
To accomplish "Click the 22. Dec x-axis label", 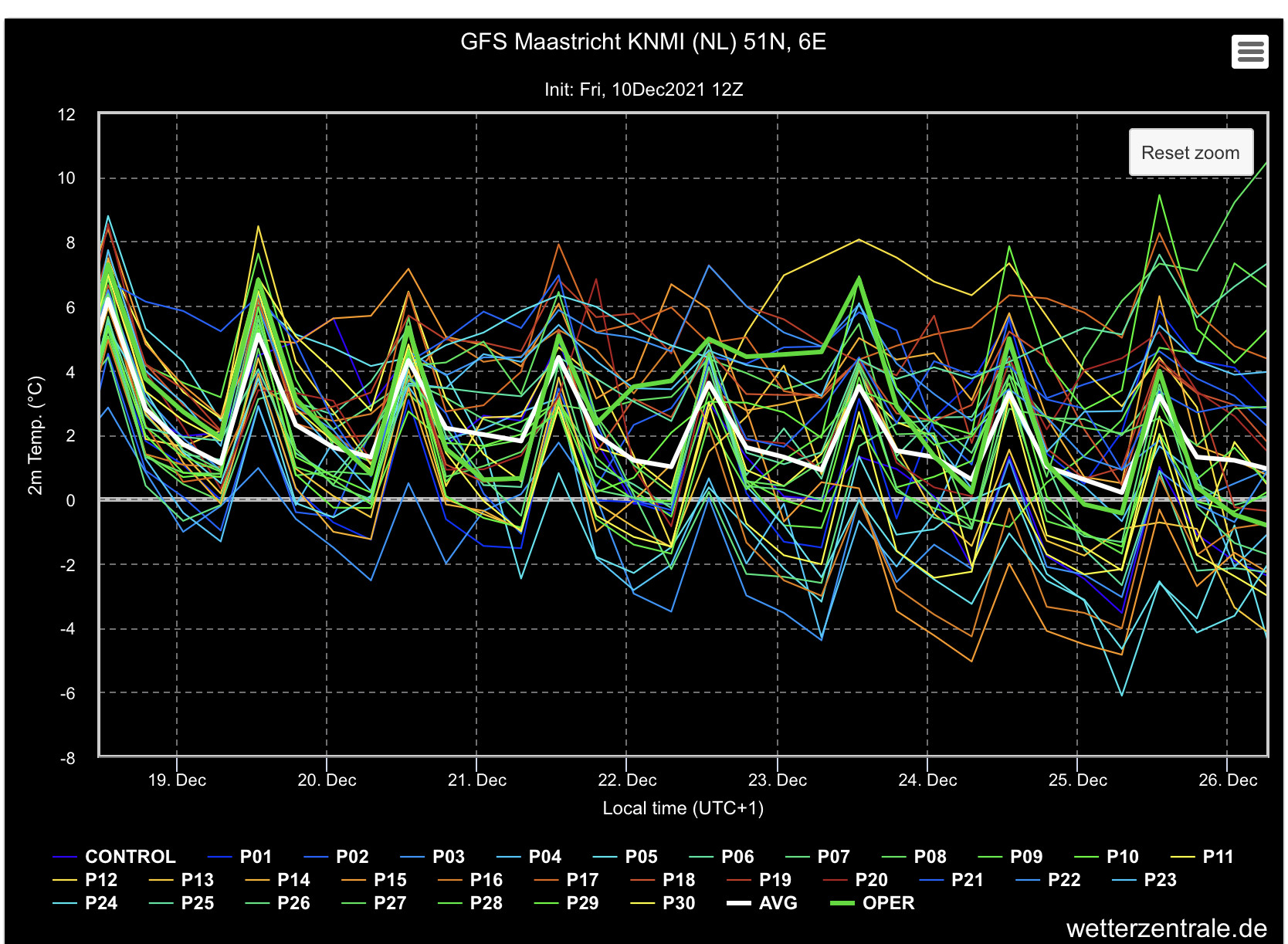I will [x=627, y=780].
